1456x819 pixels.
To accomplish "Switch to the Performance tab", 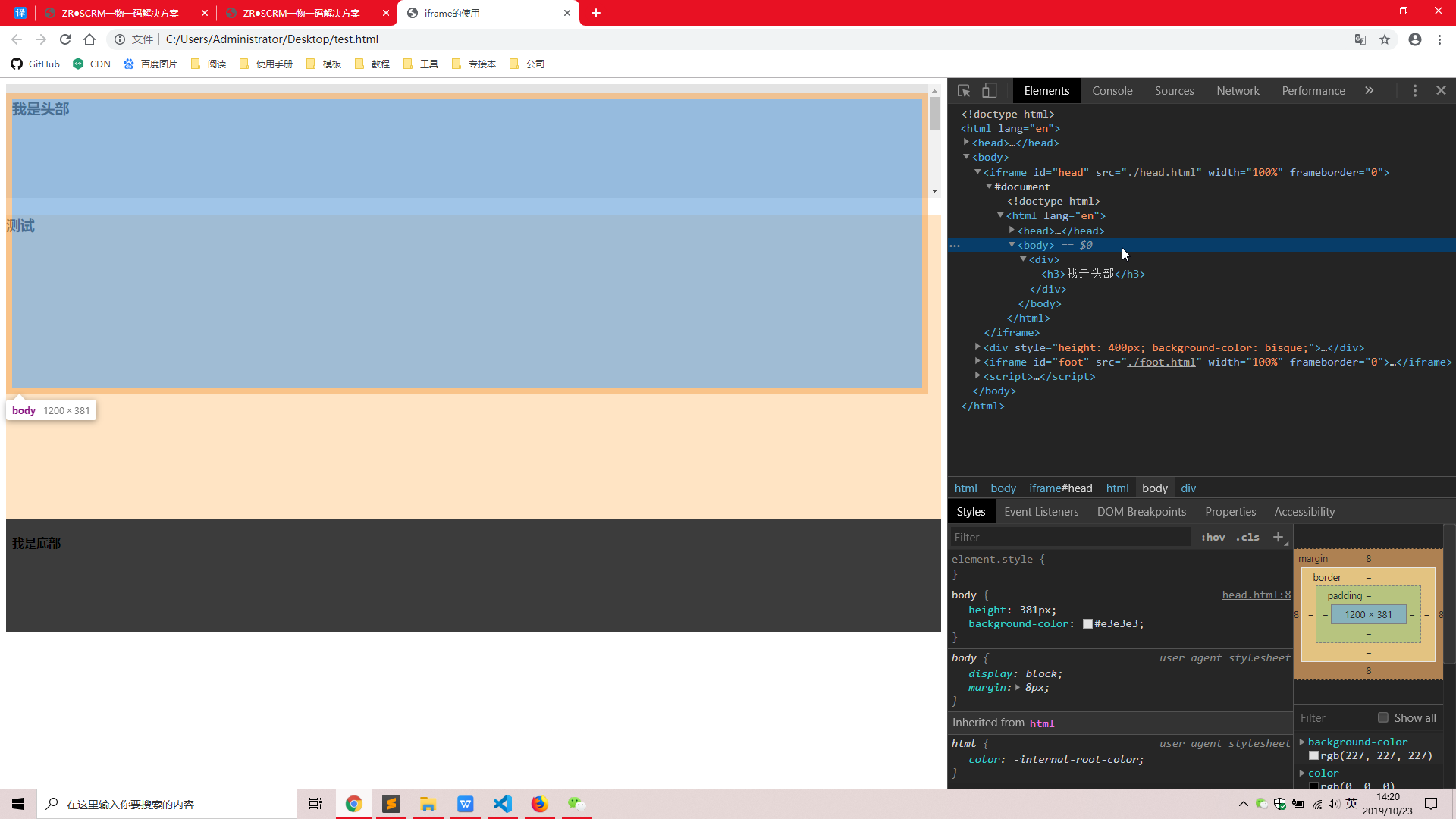I will [x=1313, y=91].
